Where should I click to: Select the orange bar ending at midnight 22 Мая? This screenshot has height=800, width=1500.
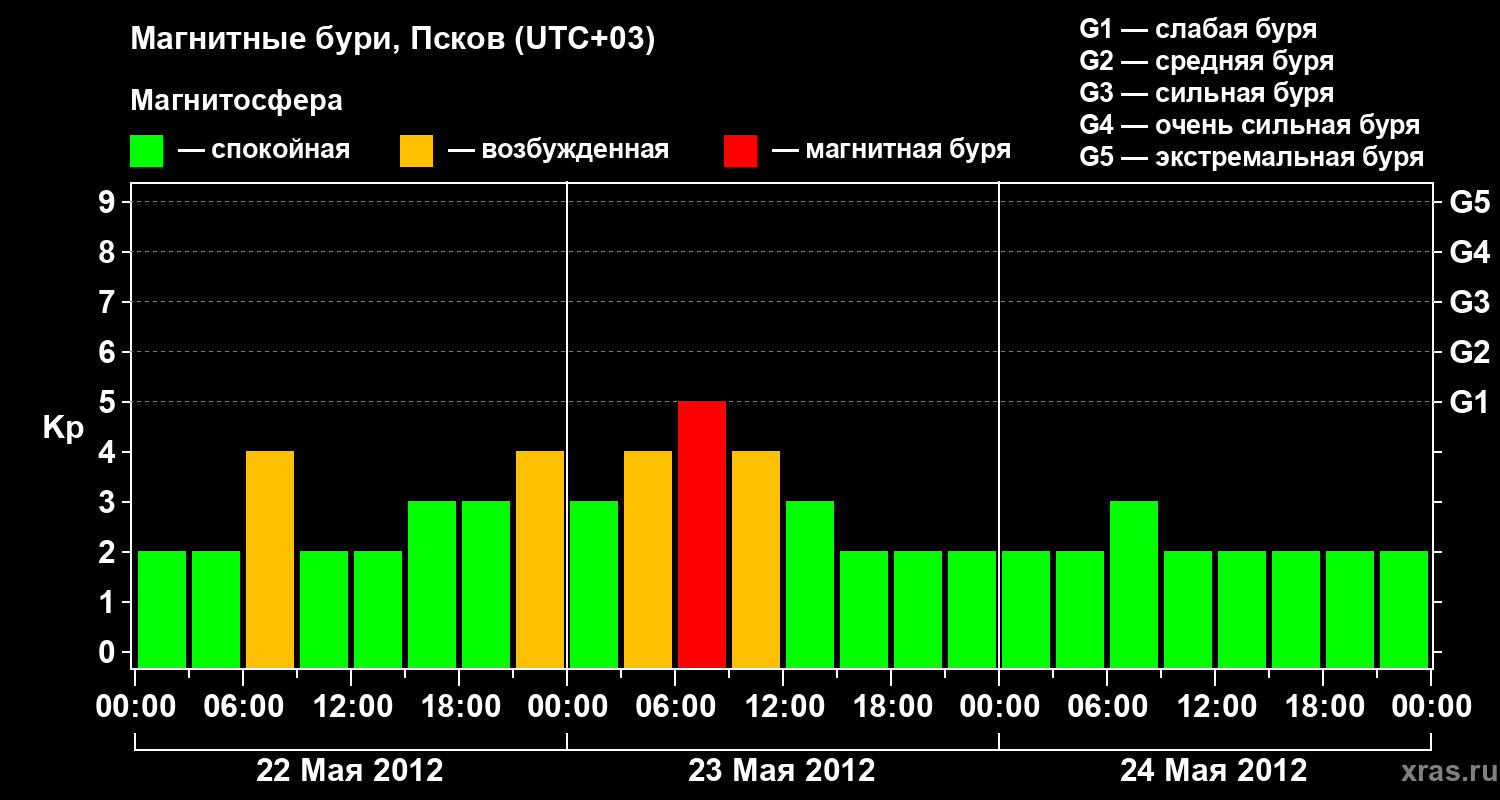(x=540, y=559)
